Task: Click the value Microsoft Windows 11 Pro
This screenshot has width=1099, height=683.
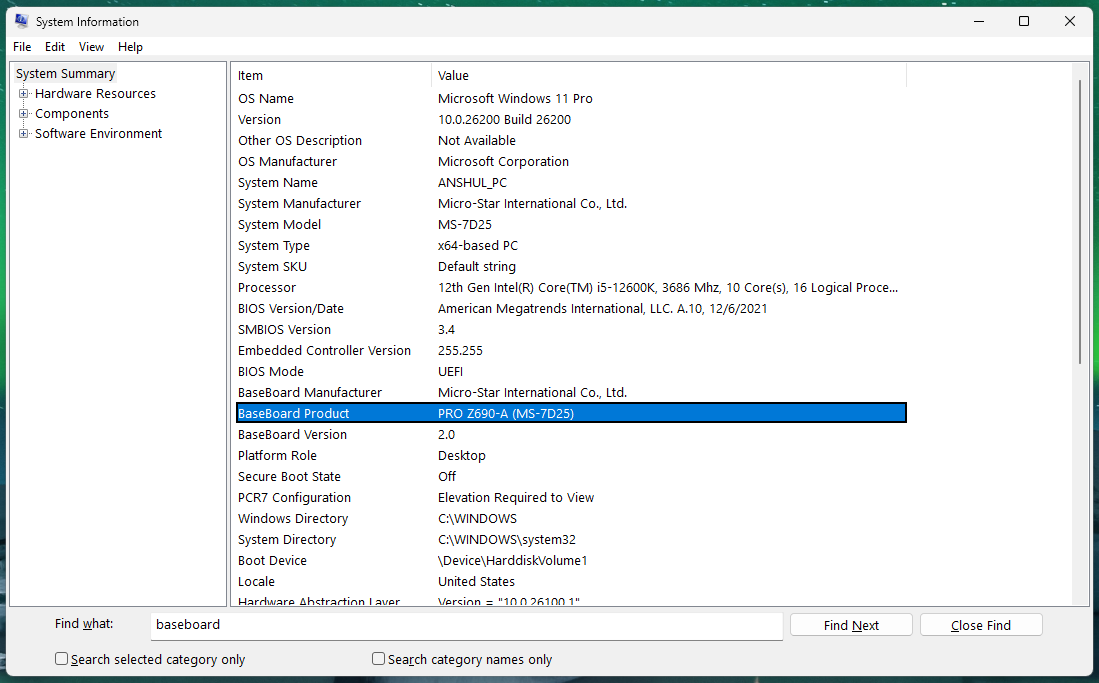Action: pyautogui.click(x=515, y=98)
